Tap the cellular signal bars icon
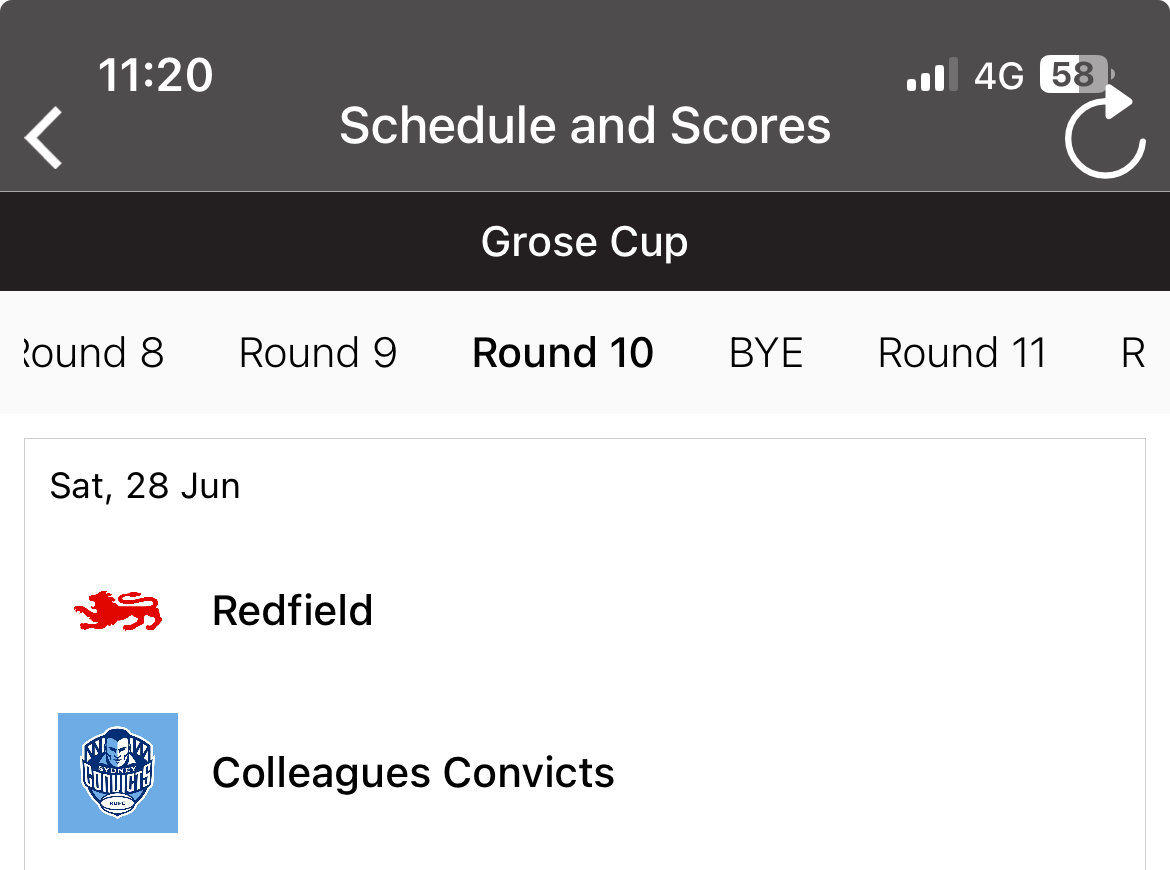 pyautogui.click(x=932, y=75)
